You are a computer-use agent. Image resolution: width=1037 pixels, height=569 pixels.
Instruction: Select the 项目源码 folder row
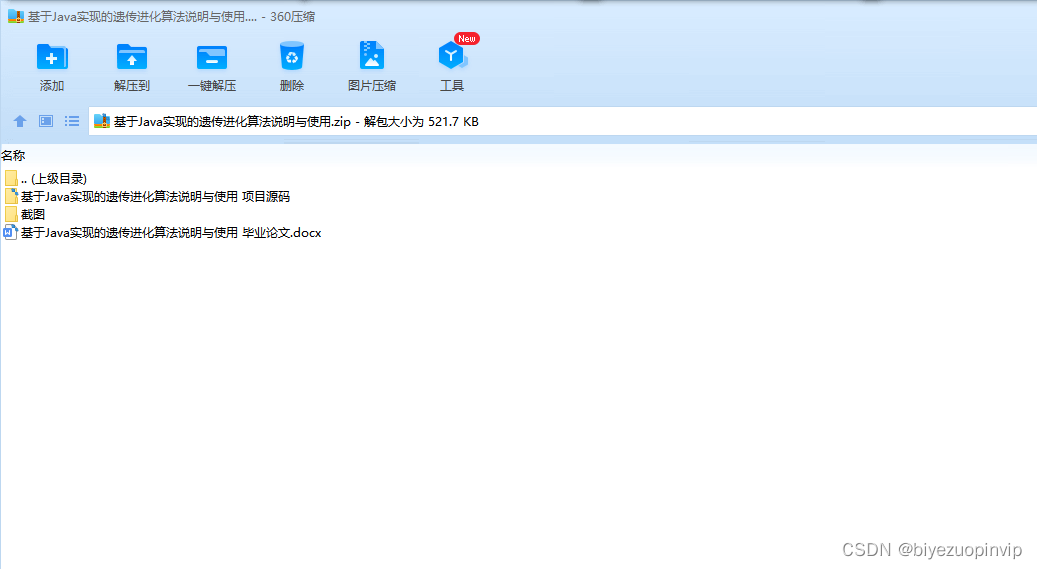tap(147, 197)
